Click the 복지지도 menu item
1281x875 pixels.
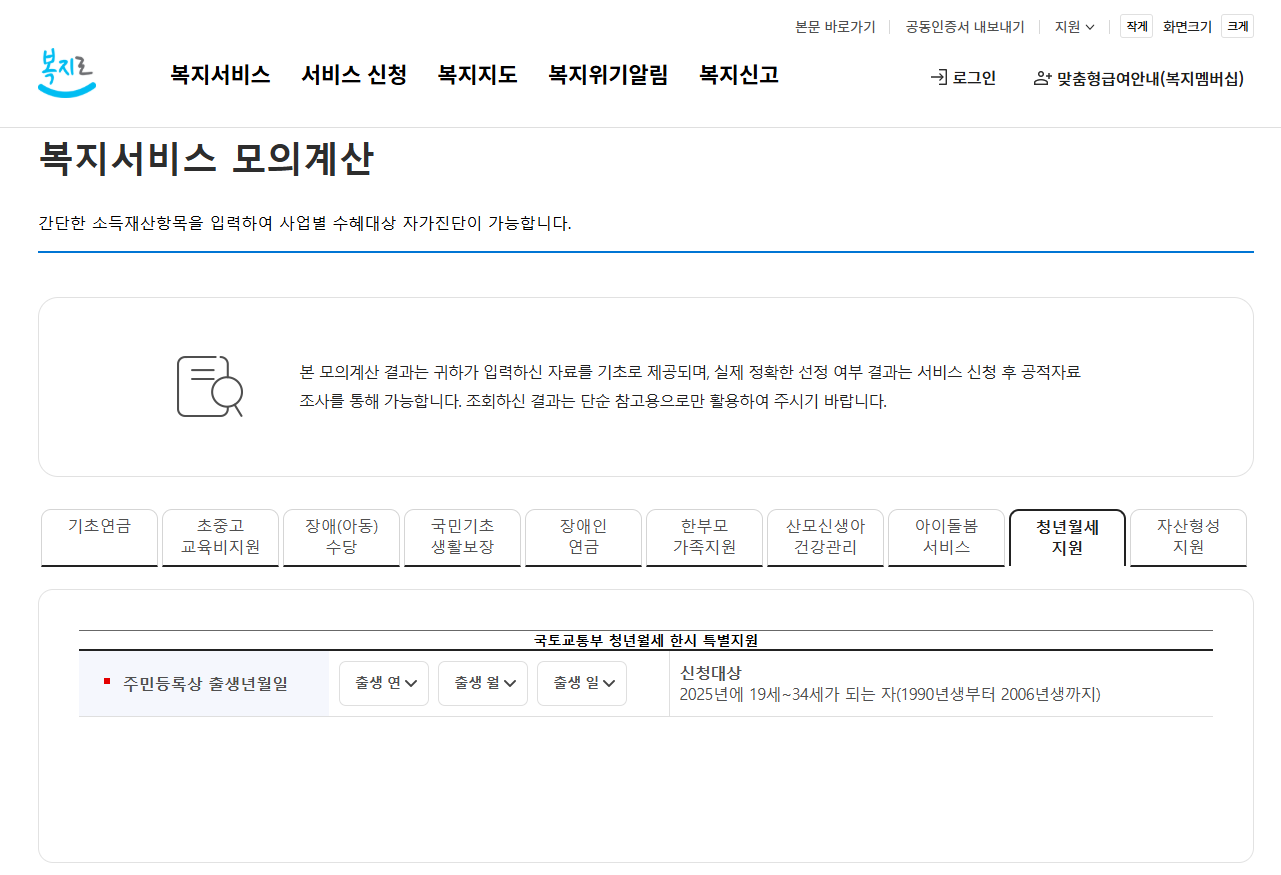tap(476, 74)
